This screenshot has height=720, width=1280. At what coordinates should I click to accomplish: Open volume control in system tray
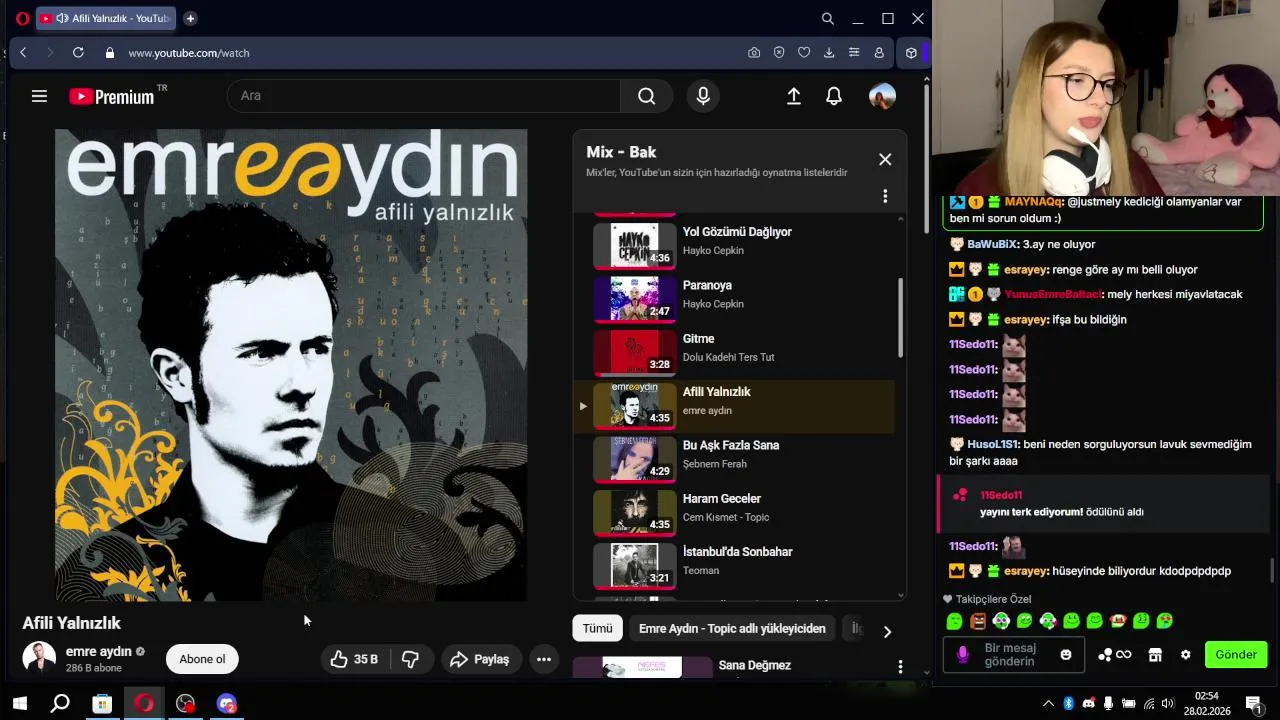point(1169,704)
